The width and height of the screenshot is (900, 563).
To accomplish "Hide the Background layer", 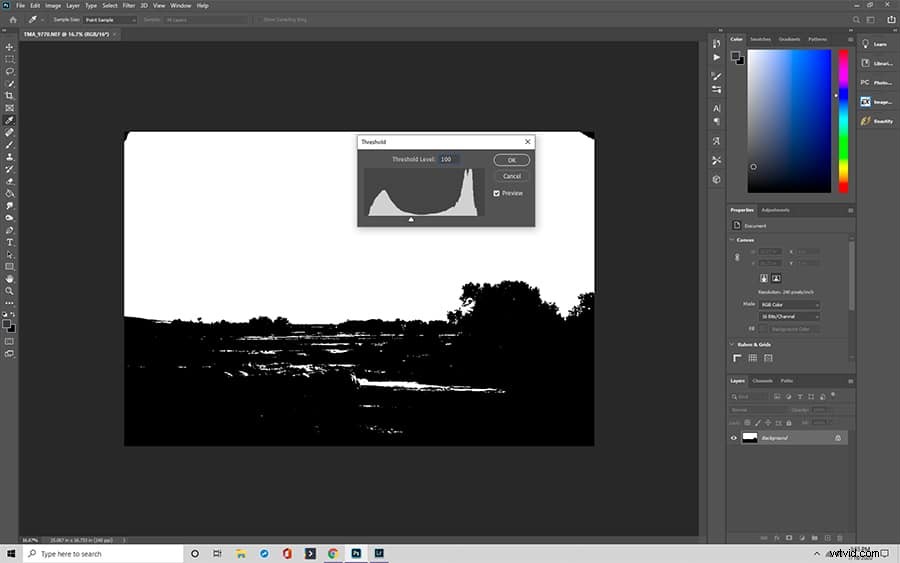I will 734,438.
